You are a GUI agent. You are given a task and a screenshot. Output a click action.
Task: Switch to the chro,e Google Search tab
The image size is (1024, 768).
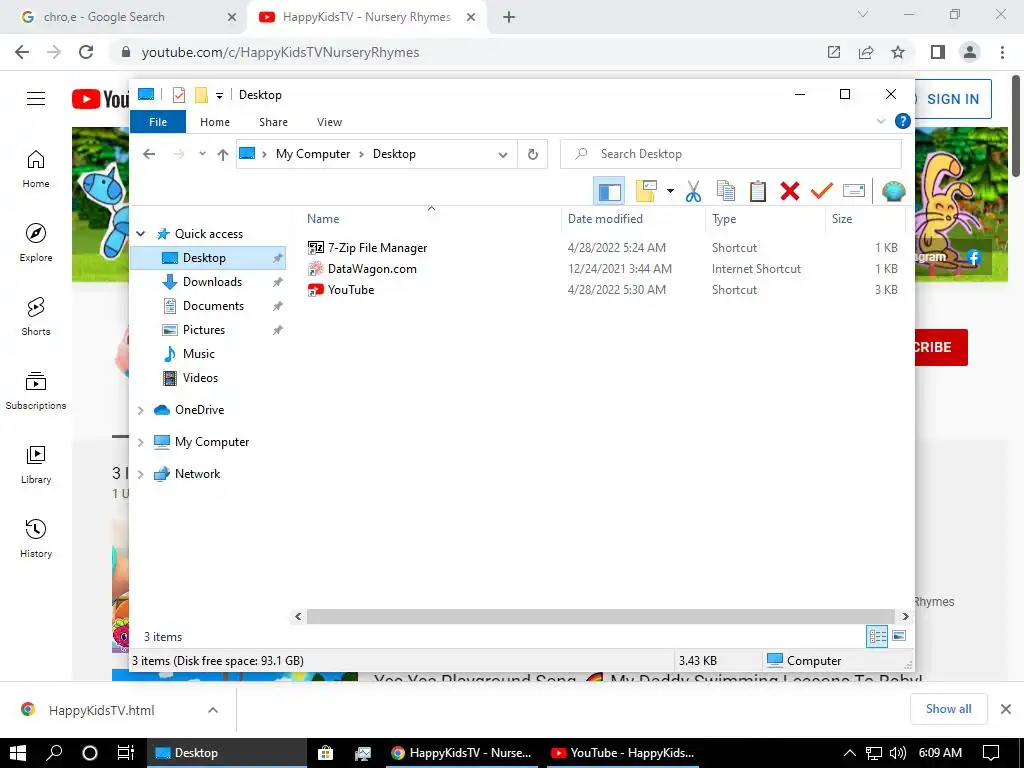[x=124, y=17]
